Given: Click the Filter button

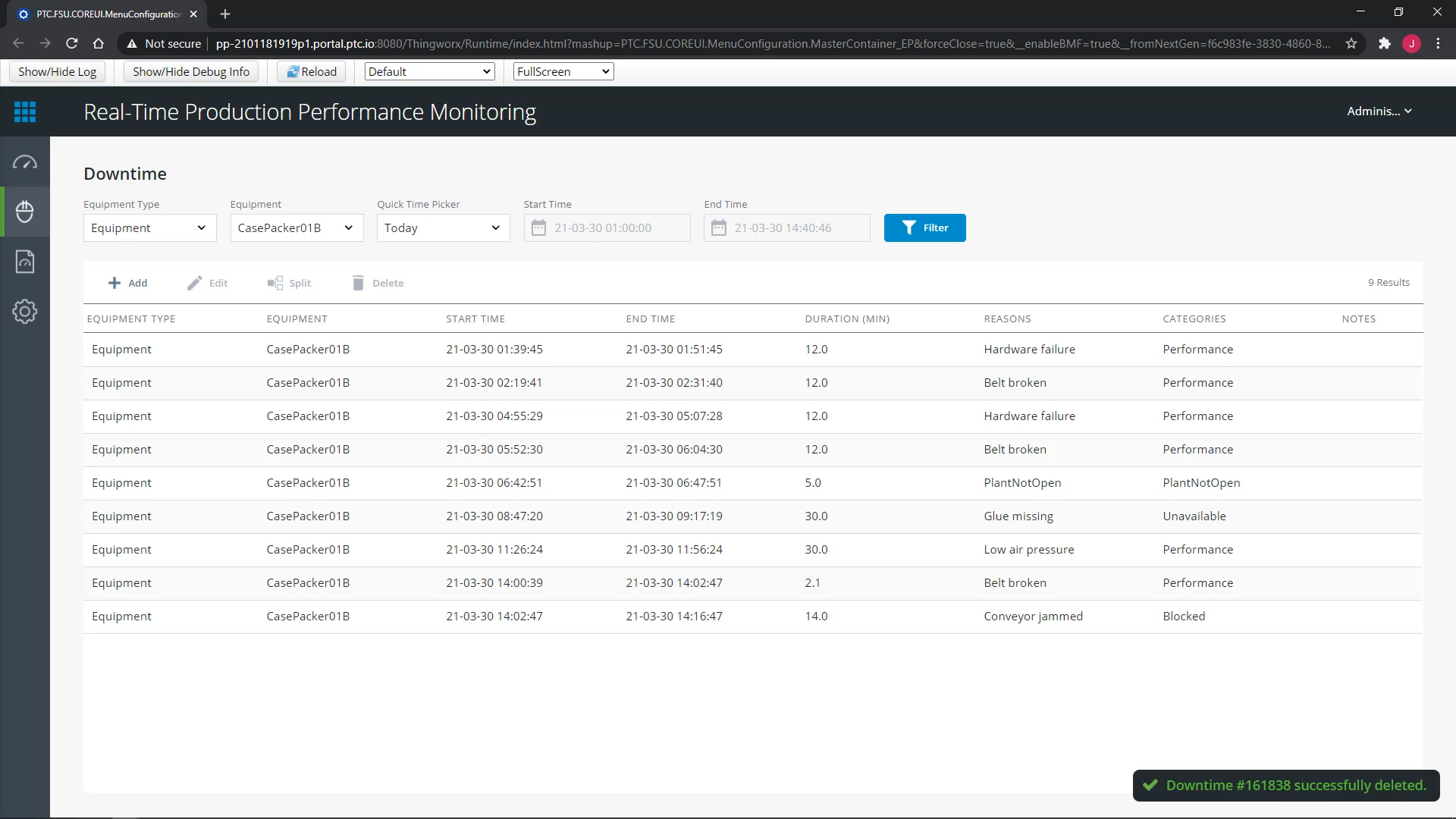Looking at the screenshot, I should point(925,228).
